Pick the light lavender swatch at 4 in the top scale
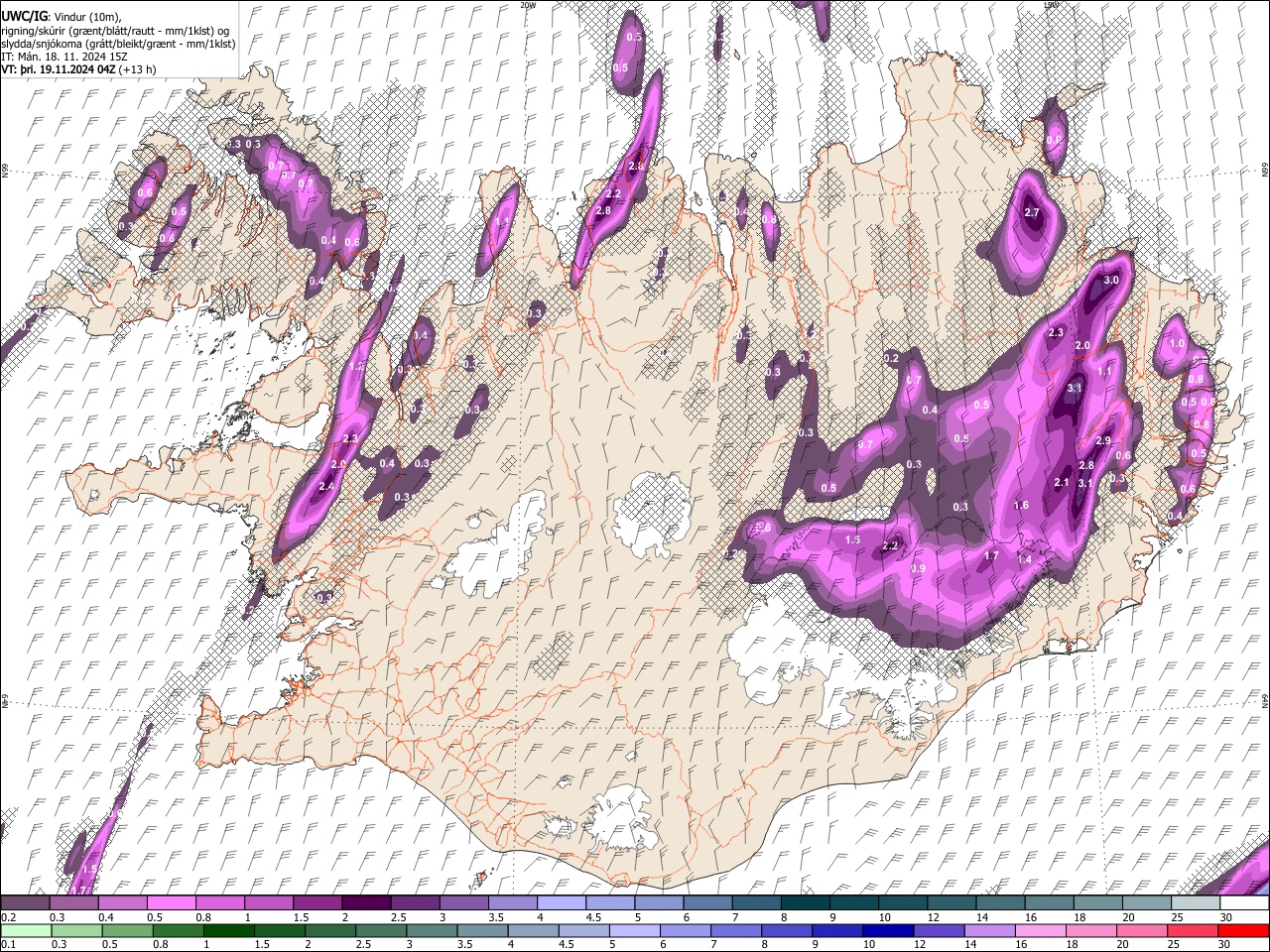The image size is (1270, 952). tap(561, 903)
